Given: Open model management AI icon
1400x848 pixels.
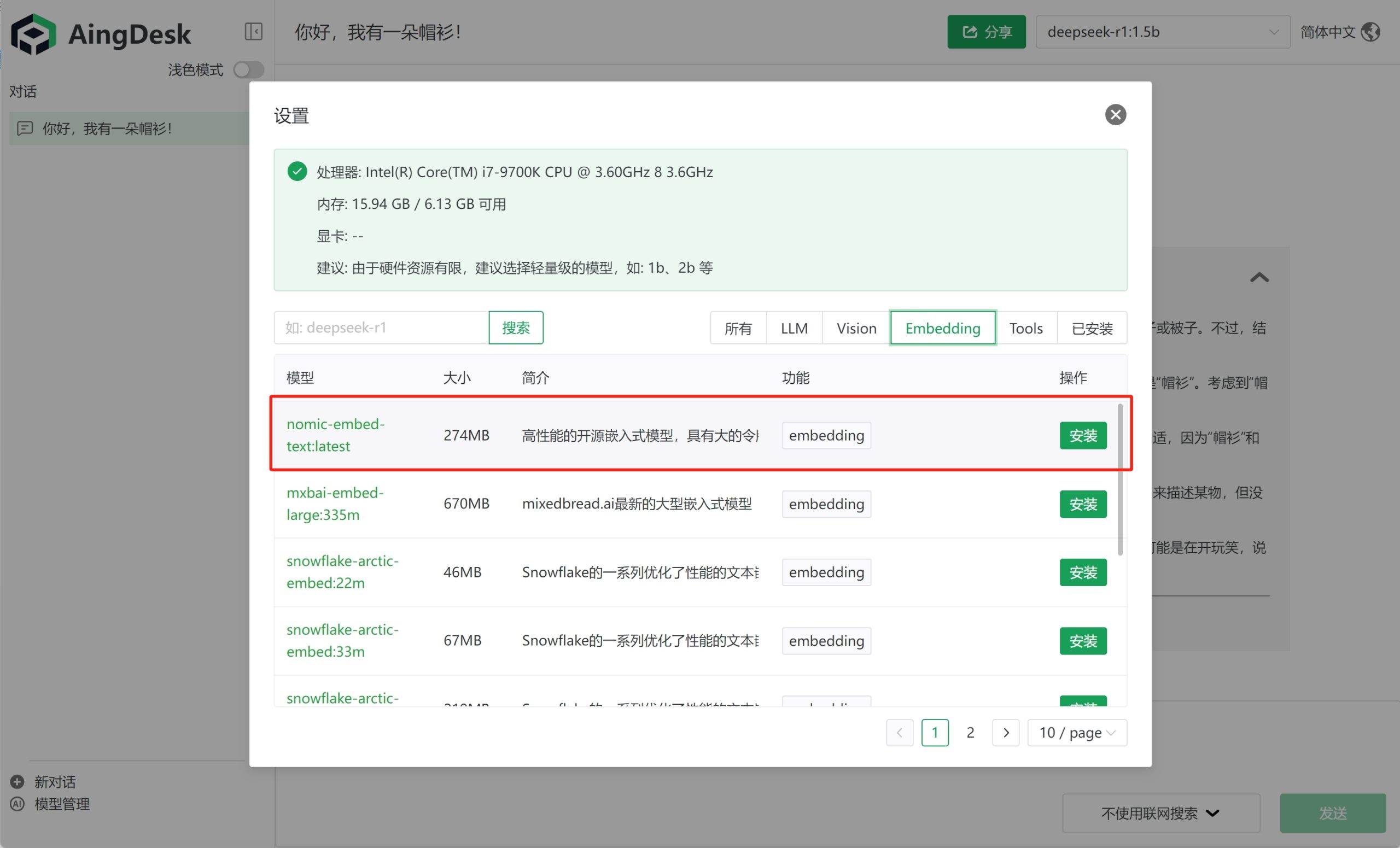Looking at the screenshot, I should [x=17, y=804].
